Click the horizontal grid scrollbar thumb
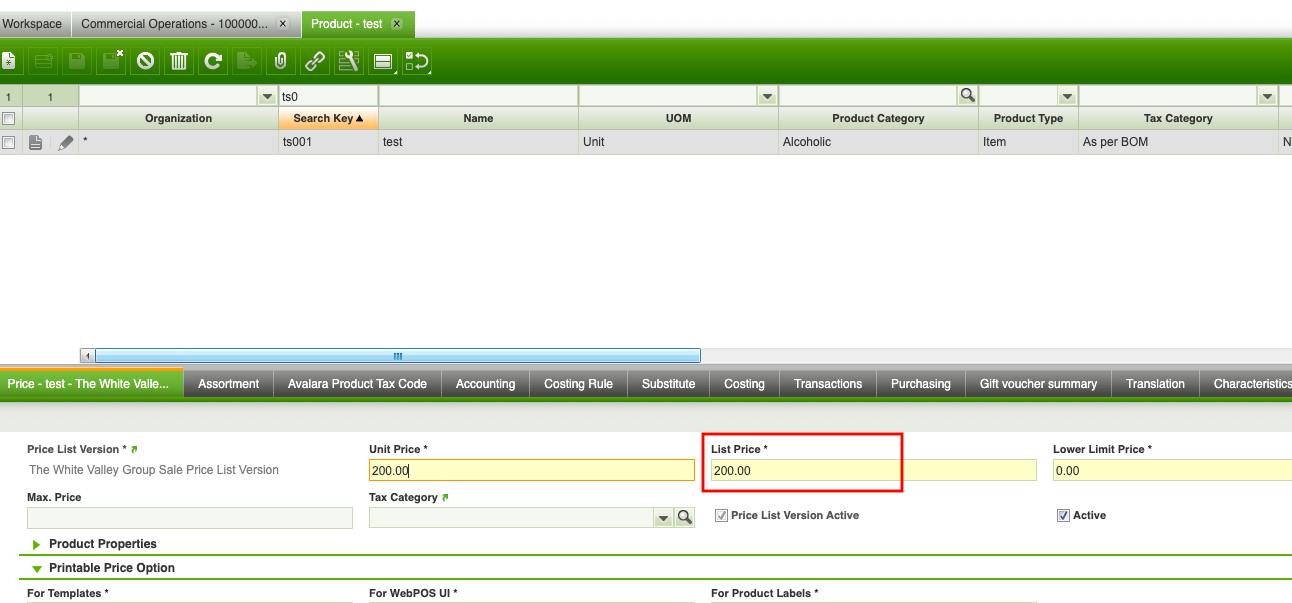The height and width of the screenshot is (603, 1292). pos(397,356)
